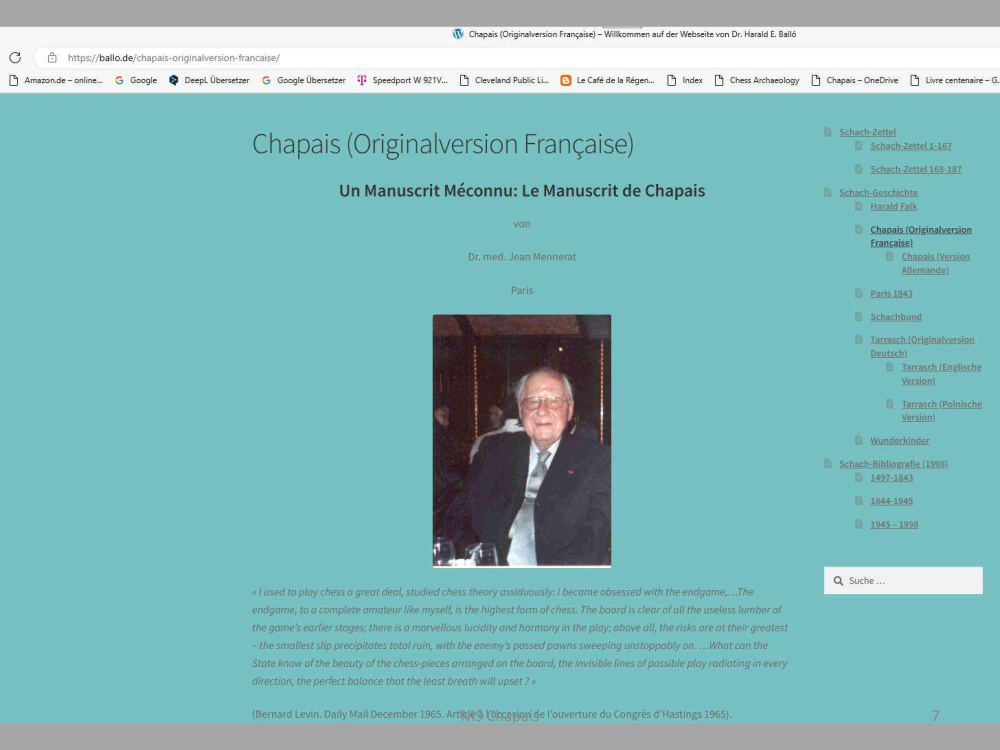
Task: Open the Schach-Geschichte sidebar link
Action: [878, 192]
